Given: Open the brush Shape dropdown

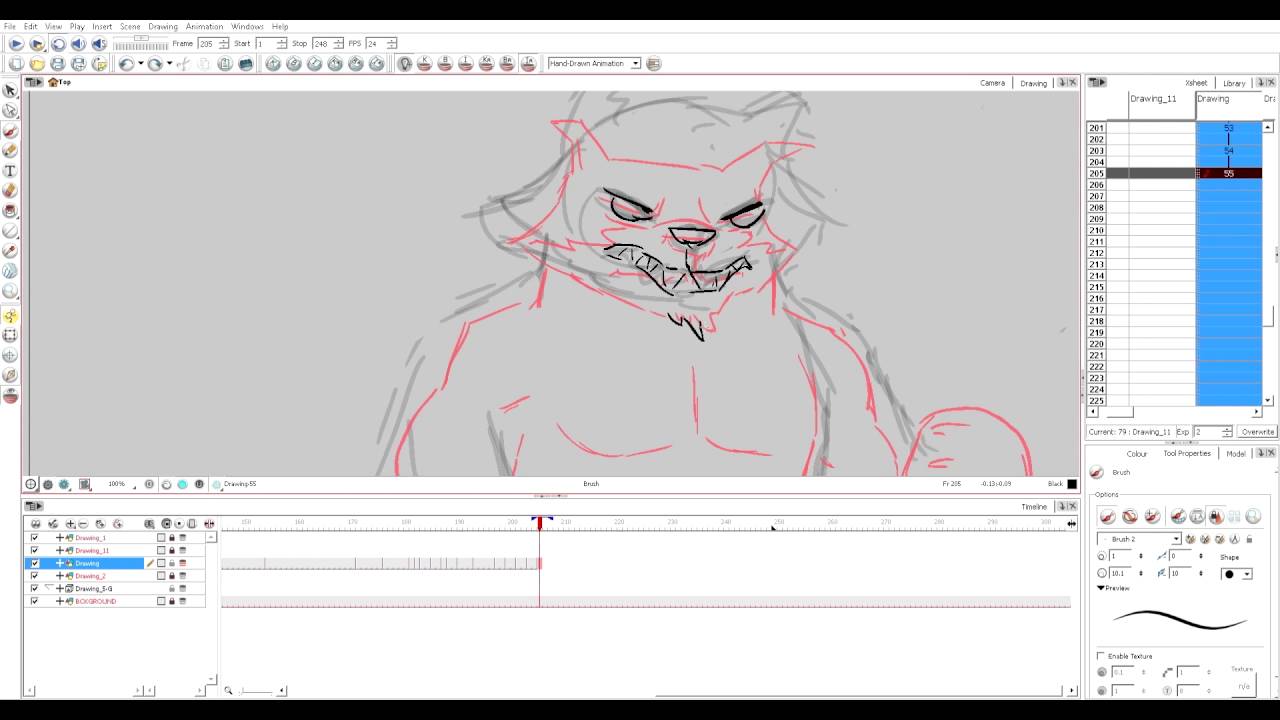Looking at the screenshot, I should coord(1237,574).
